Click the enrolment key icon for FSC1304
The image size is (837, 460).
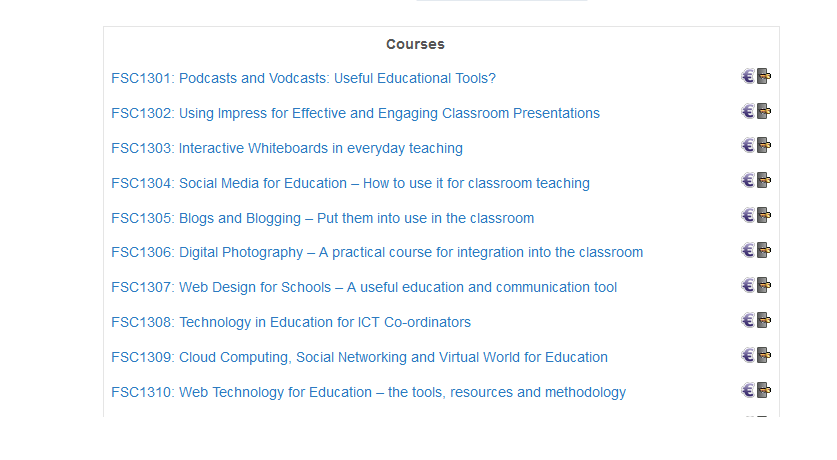pos(764,181)
